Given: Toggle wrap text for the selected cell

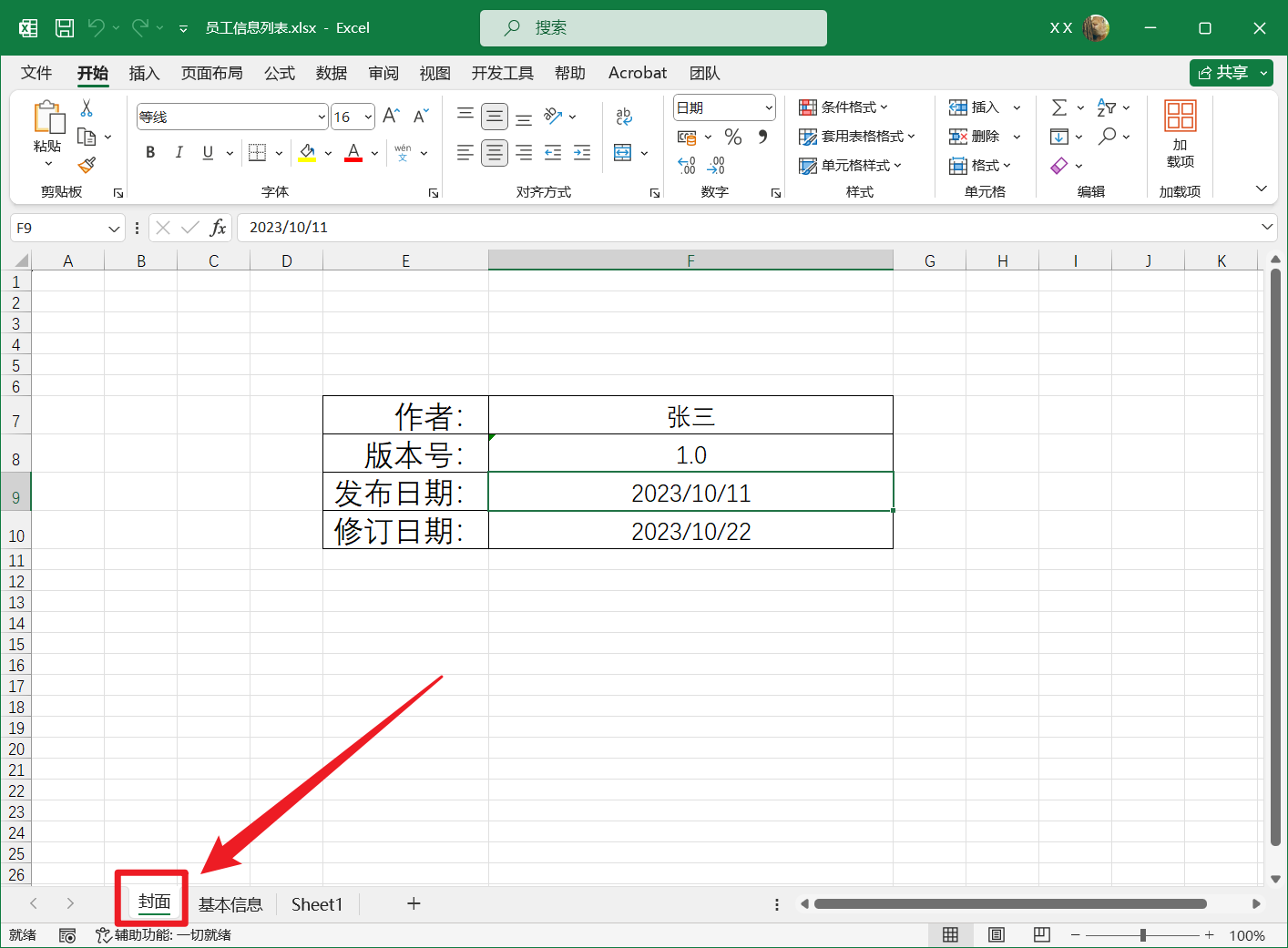Looking at the screenshot, I should [623, 117].
